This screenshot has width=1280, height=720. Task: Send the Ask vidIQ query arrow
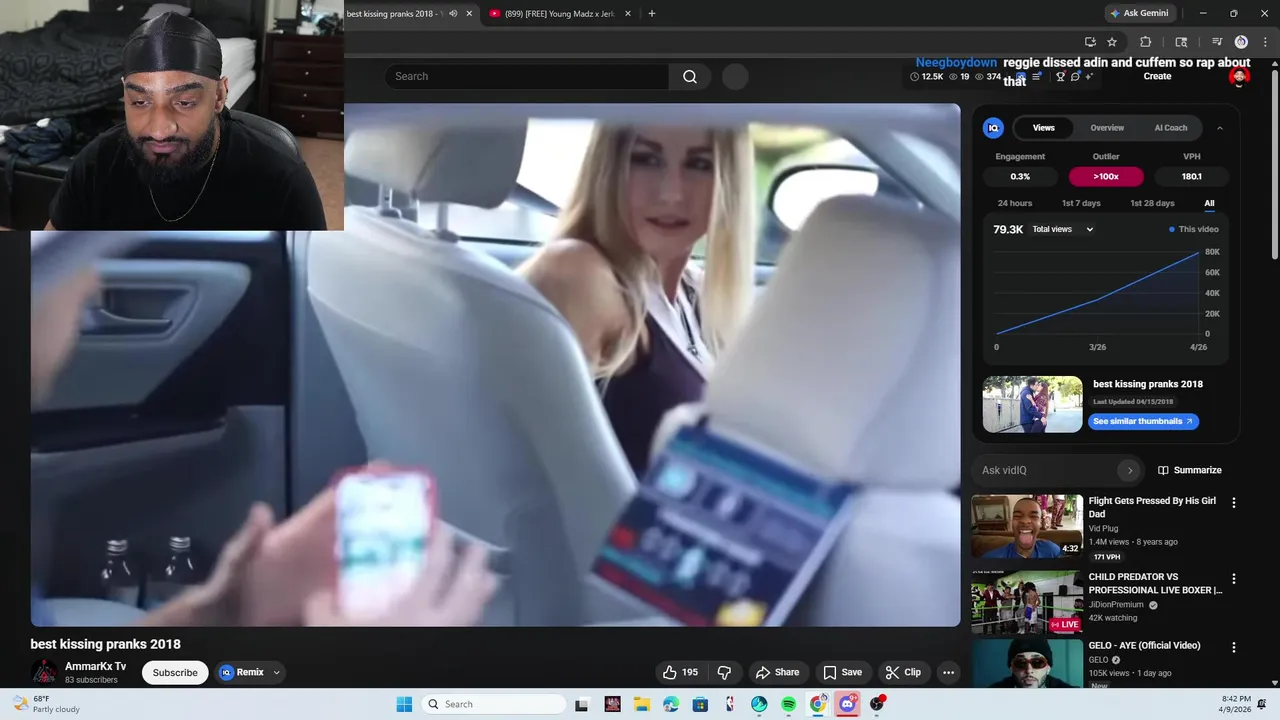coord(1130,470)
